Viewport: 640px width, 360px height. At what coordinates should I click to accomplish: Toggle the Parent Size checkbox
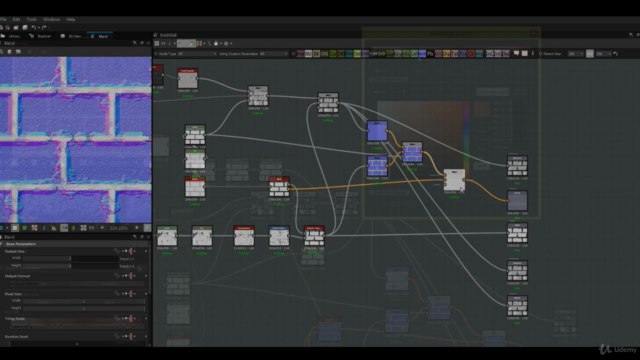(x=541, y=53)
